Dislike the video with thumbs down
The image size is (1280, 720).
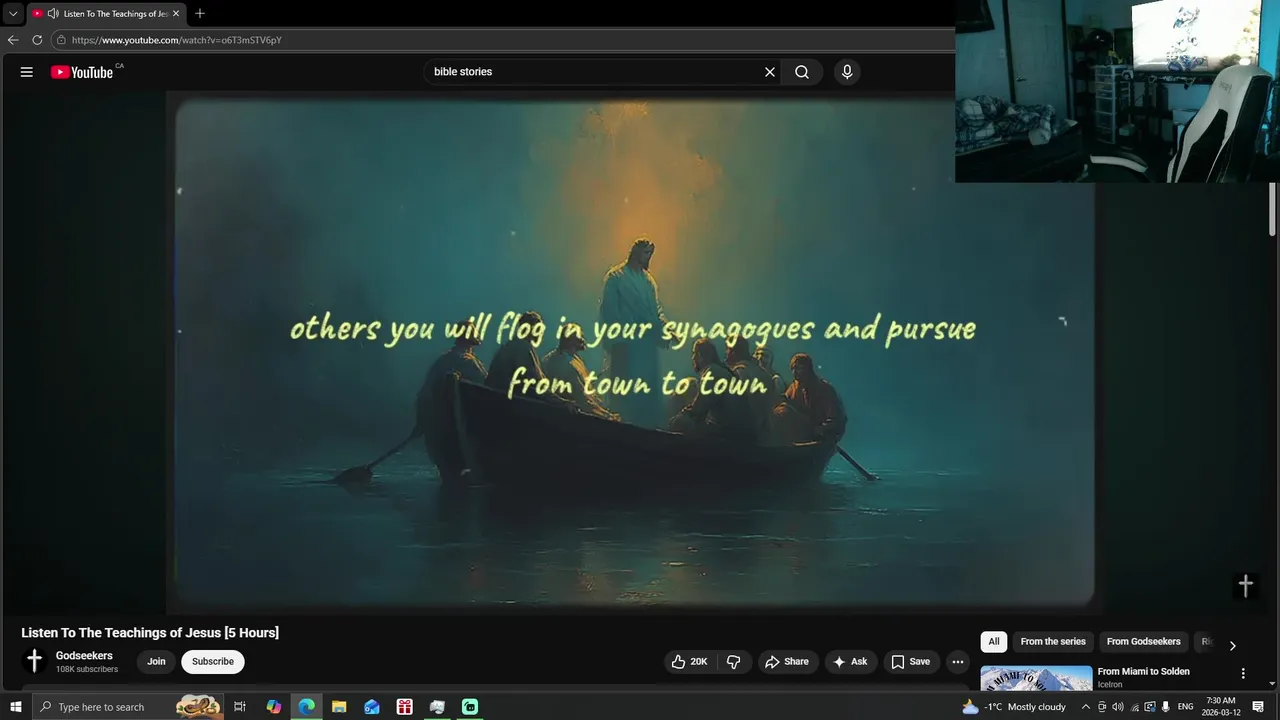tap(734, 662)
